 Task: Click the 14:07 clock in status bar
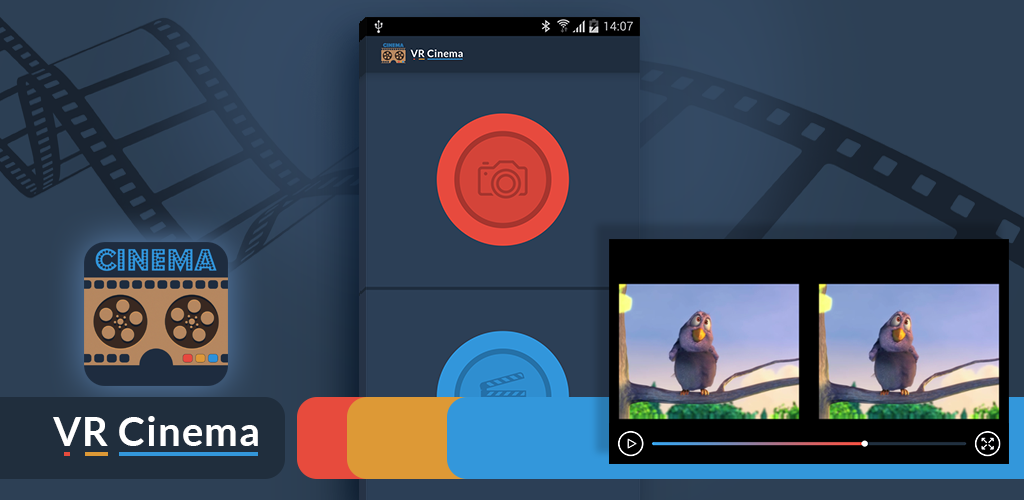tap(618, 27)
